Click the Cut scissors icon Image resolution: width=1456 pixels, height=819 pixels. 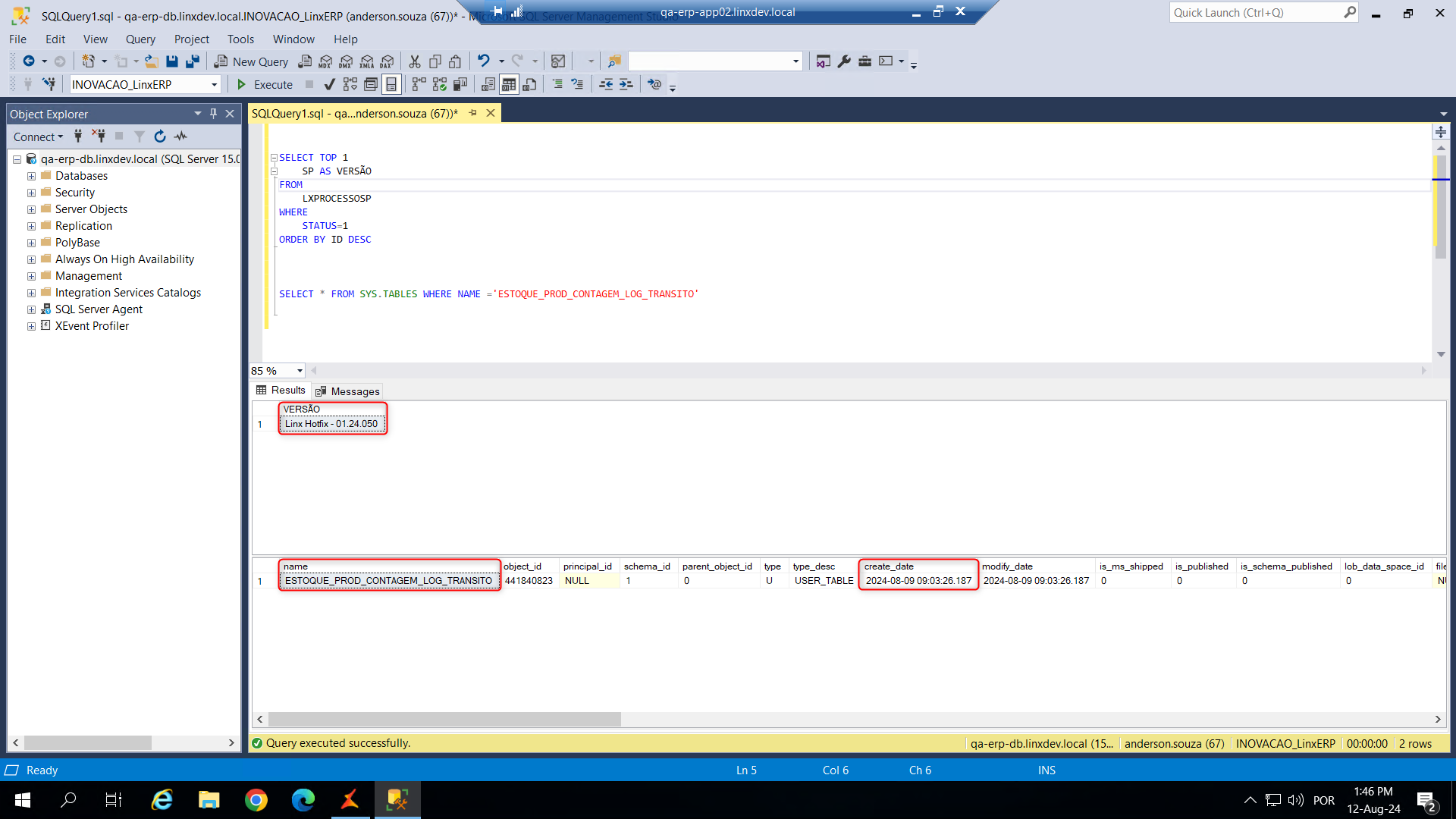click(415, 61)
